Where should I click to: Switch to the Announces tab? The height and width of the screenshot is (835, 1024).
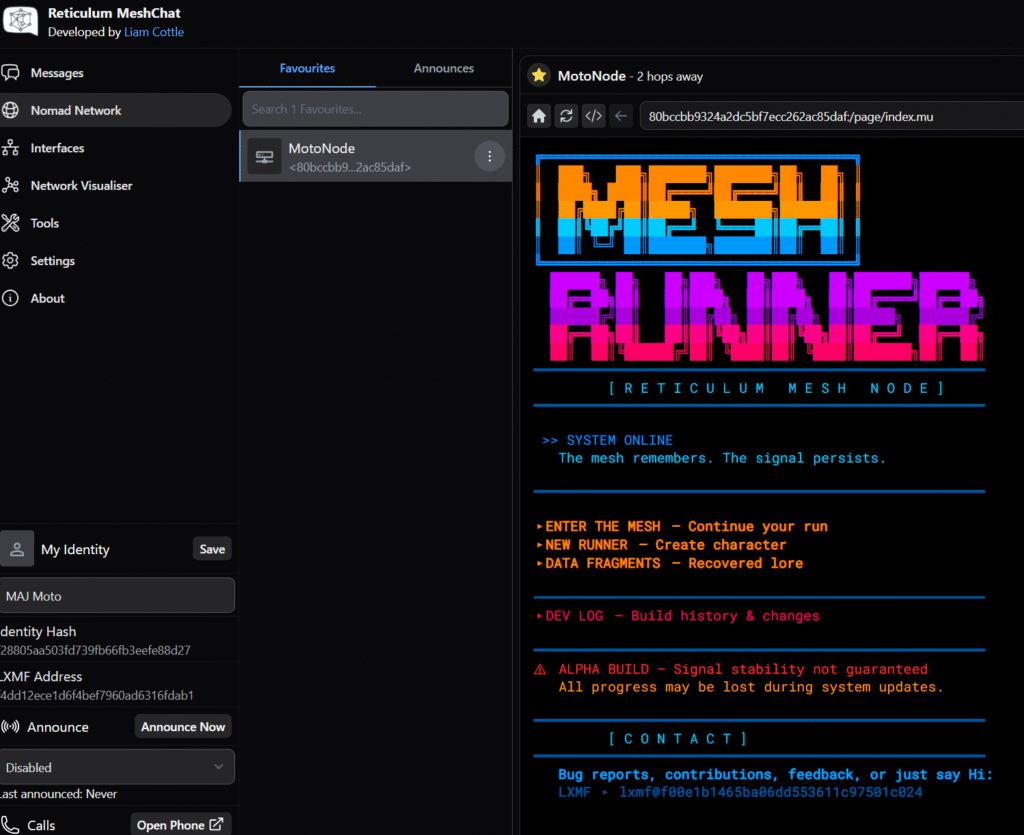pyautogui.click(x=443, y=68)
